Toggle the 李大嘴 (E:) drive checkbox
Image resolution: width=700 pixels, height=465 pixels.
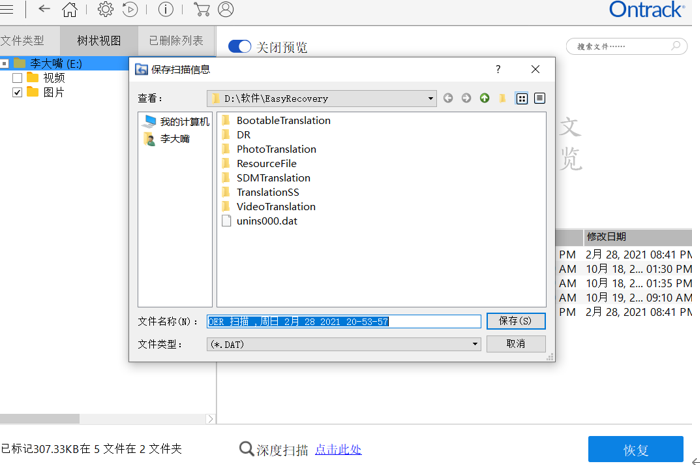[x=4, y=64]
